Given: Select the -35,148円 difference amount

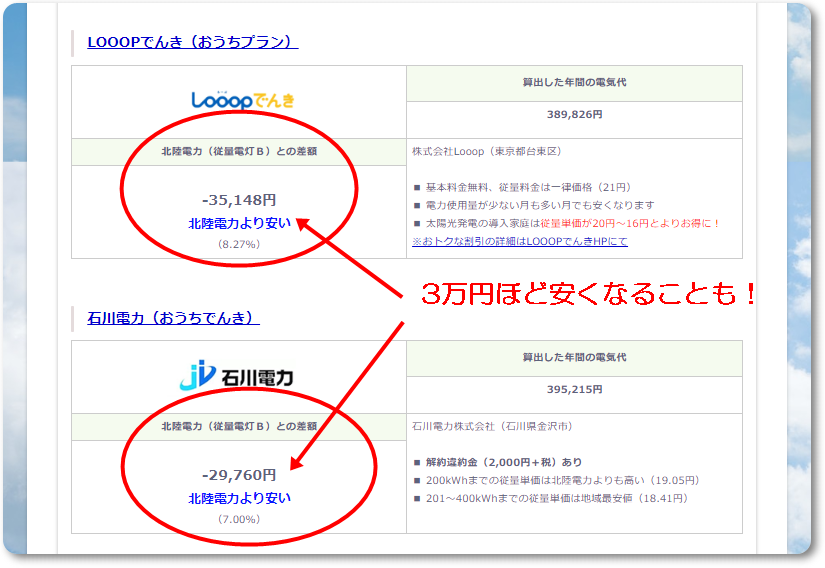Looking at the screenshot, I should [239, 200].
